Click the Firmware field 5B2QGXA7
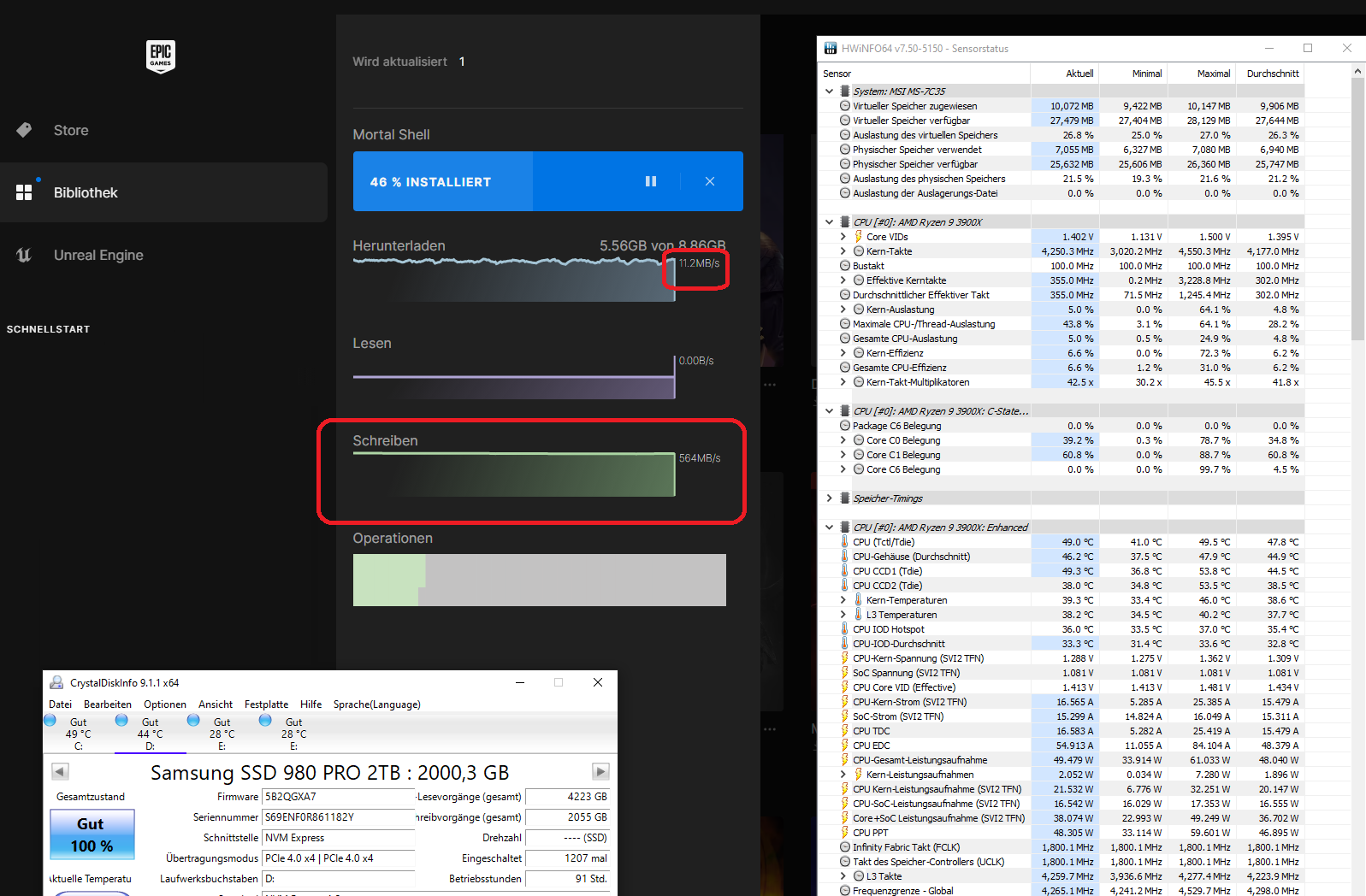The height and width of the screenshot is (896, 1366). (339, 797)
